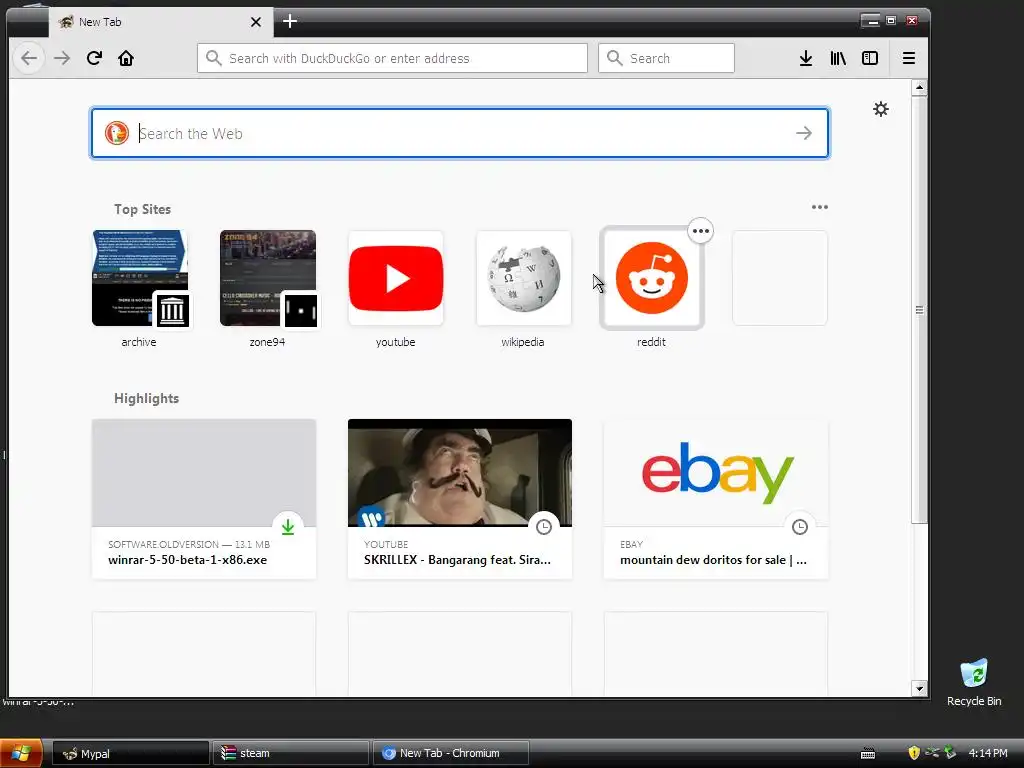Click the history clock on ebay card
Screen dimensions: 1024x768
800,527
